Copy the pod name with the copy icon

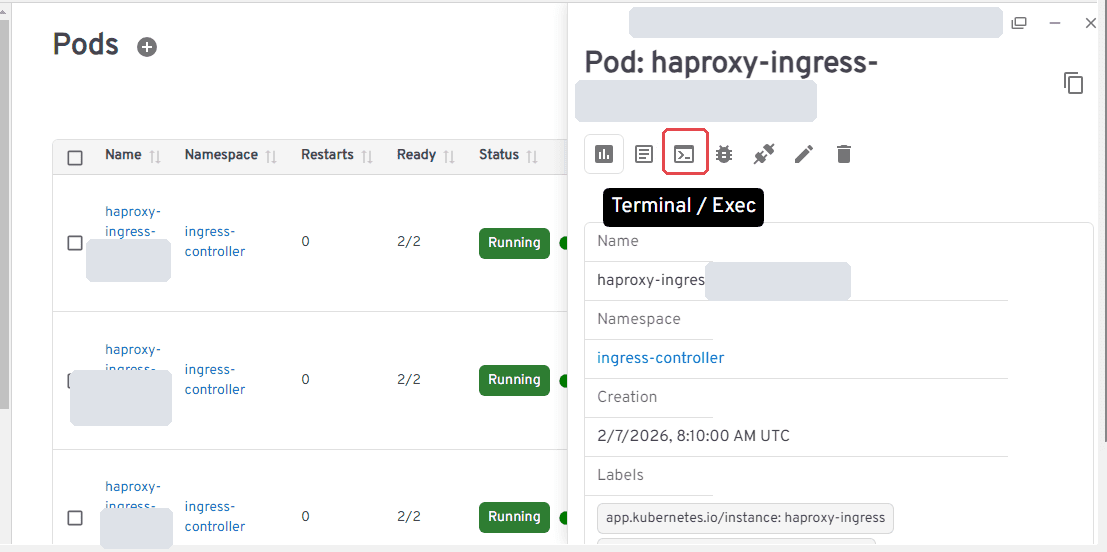pyautogui.click(x=1074, y=83)
